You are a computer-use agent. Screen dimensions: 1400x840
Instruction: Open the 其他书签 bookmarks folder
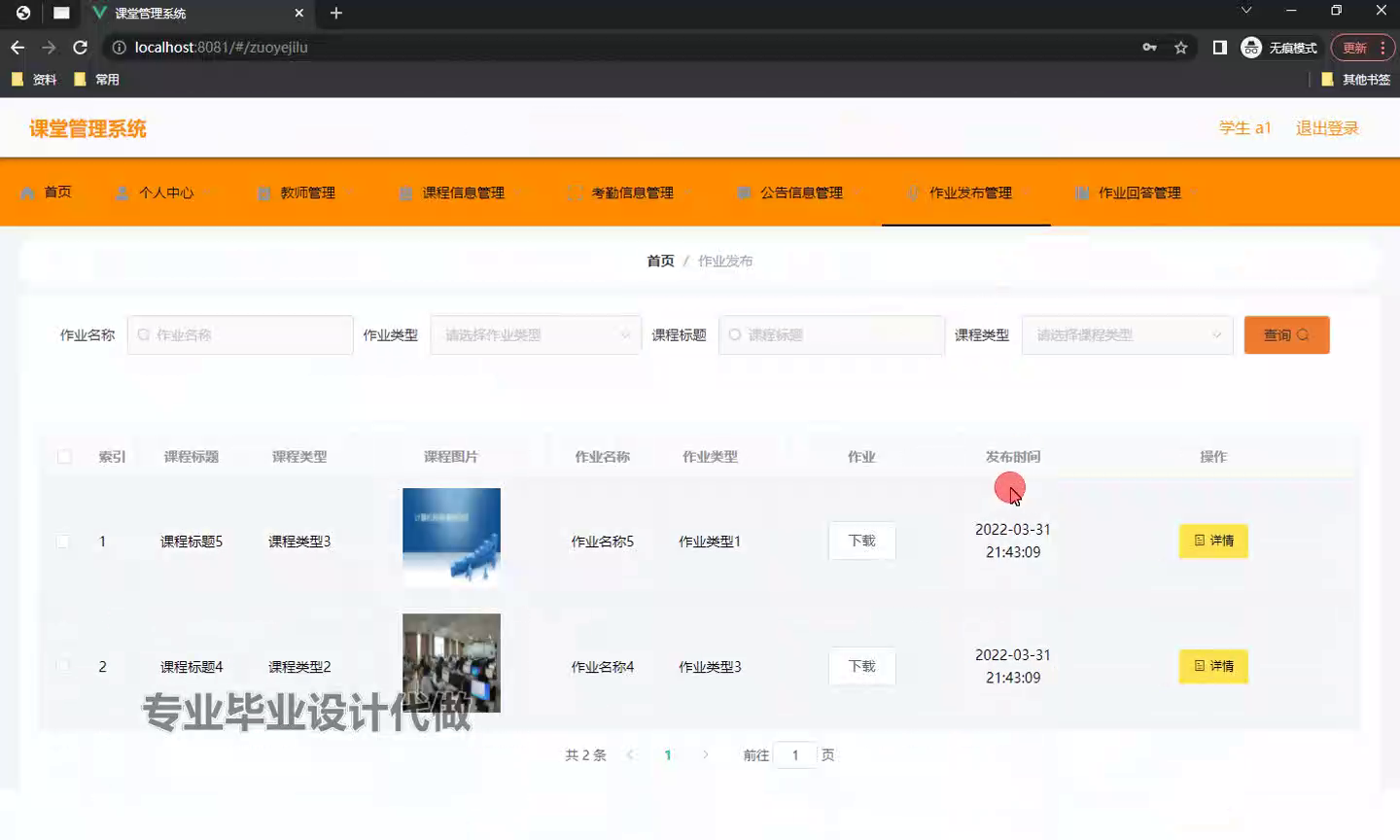tap(1355, 80)
